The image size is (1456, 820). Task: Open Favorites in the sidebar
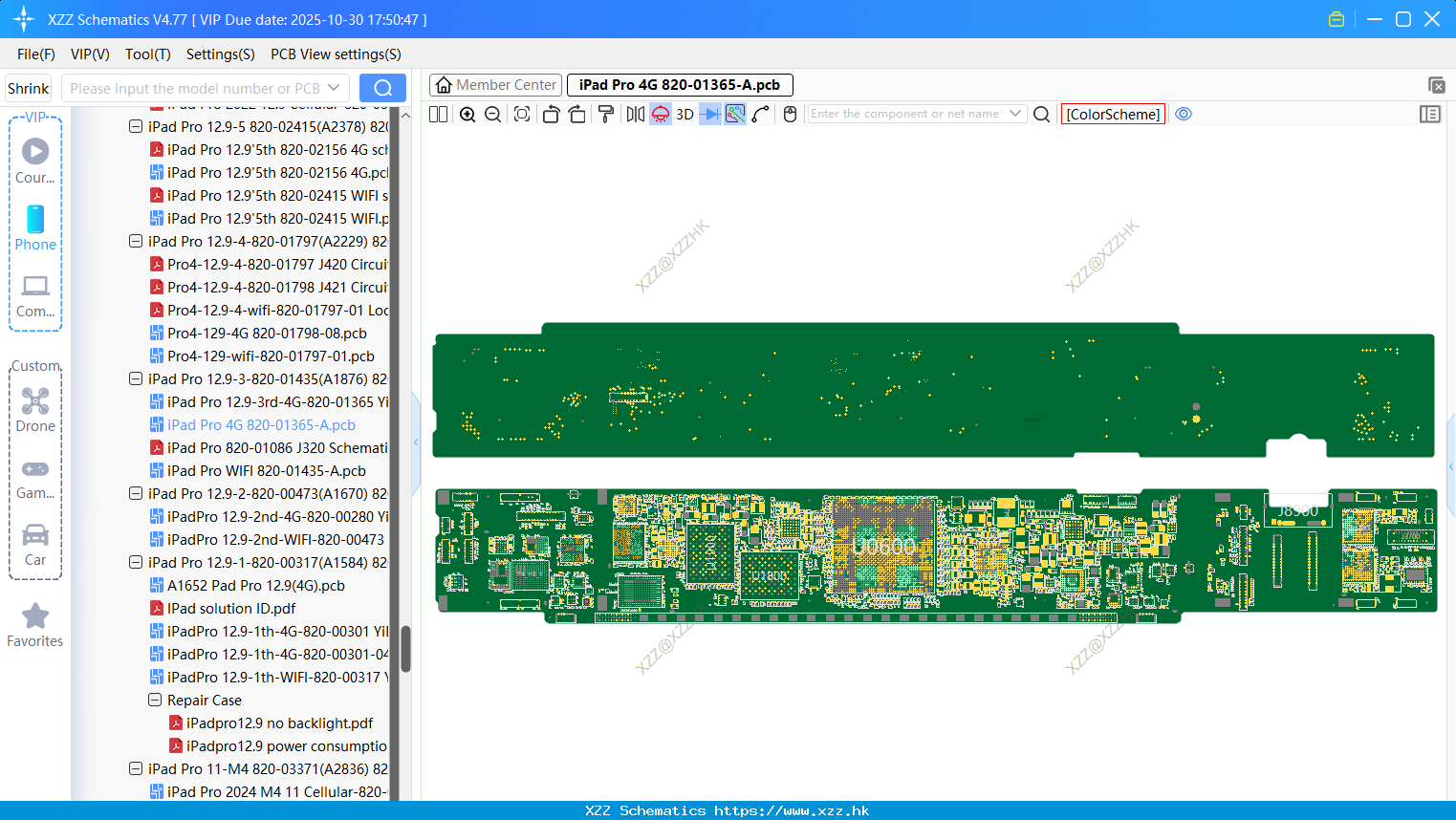[x=35, y=625]
